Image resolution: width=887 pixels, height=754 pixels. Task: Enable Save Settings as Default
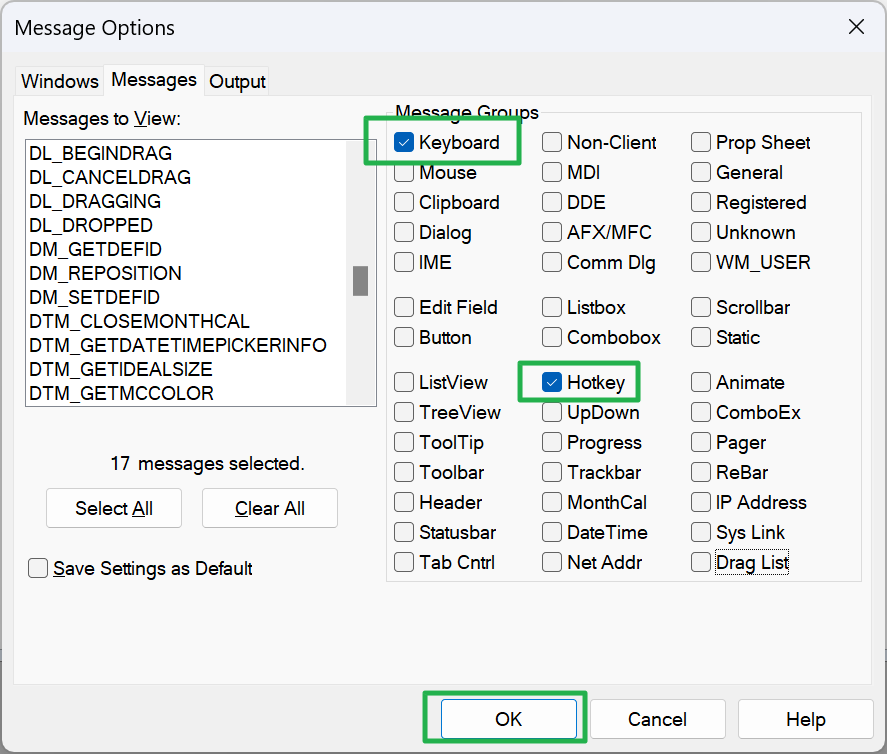pos(37,568)
